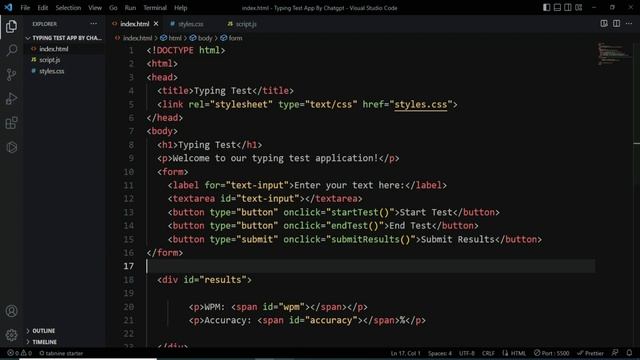Open the Run menu
This screenshot has width=640, height=360.
pos(130,8)
